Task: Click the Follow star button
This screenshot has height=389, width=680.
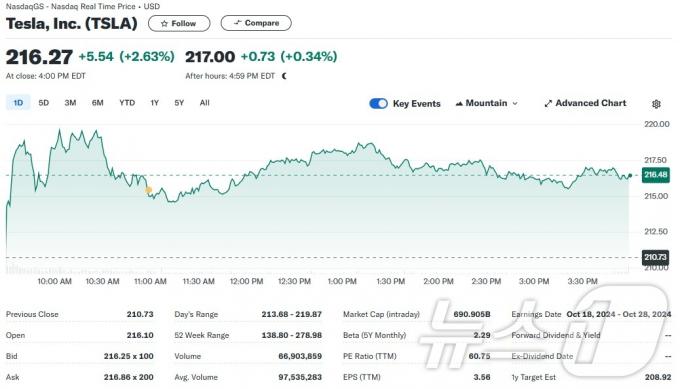Action: (x=179, y=23)
